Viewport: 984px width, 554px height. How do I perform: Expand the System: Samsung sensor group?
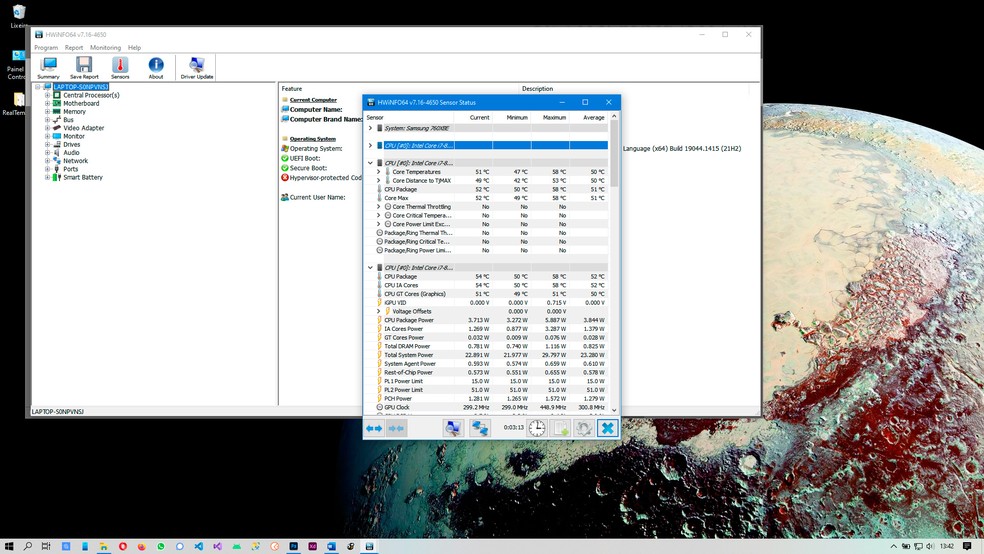point(370,128)
